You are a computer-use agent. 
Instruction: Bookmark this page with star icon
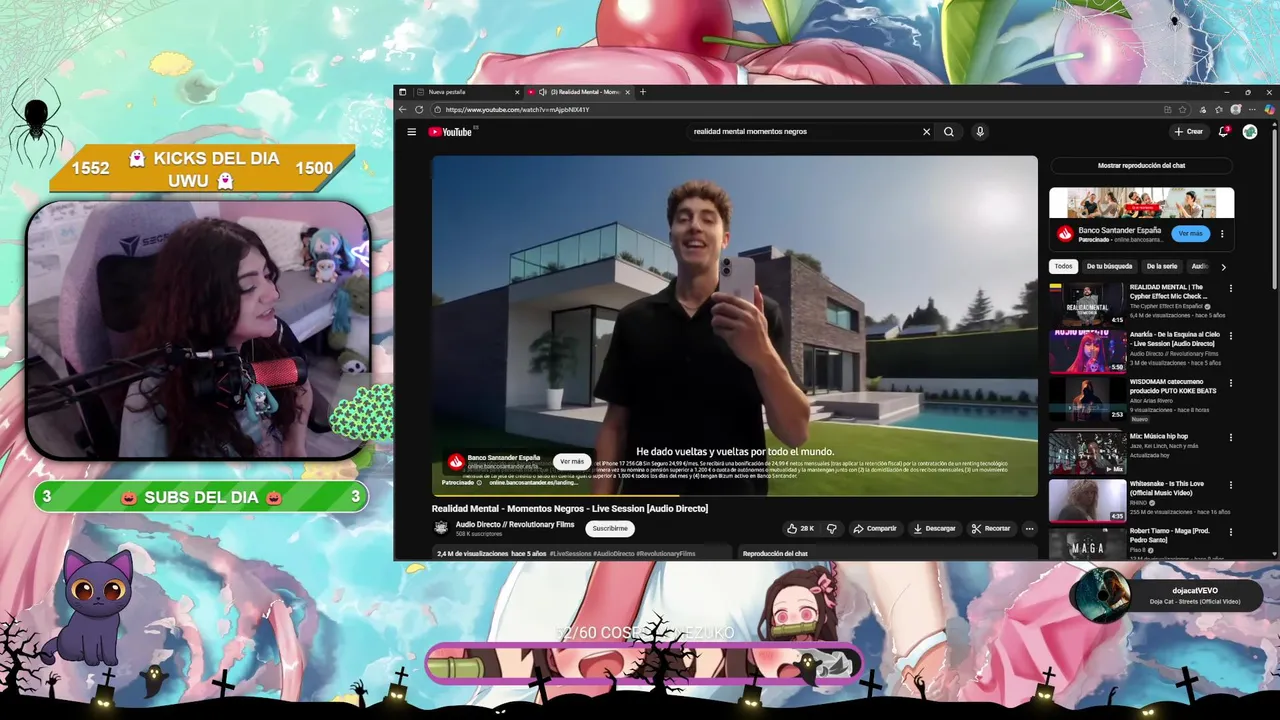click(x=1183, y=110)
